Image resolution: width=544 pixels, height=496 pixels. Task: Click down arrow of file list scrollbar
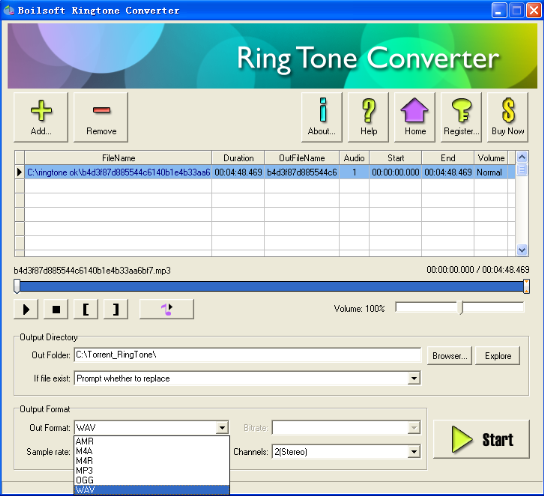(522, 250)
